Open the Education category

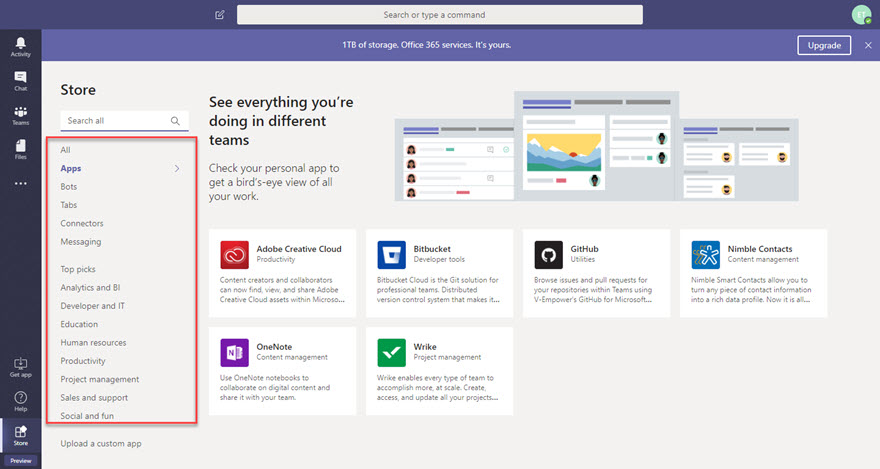pyautogui.click(x=79, y=324)
